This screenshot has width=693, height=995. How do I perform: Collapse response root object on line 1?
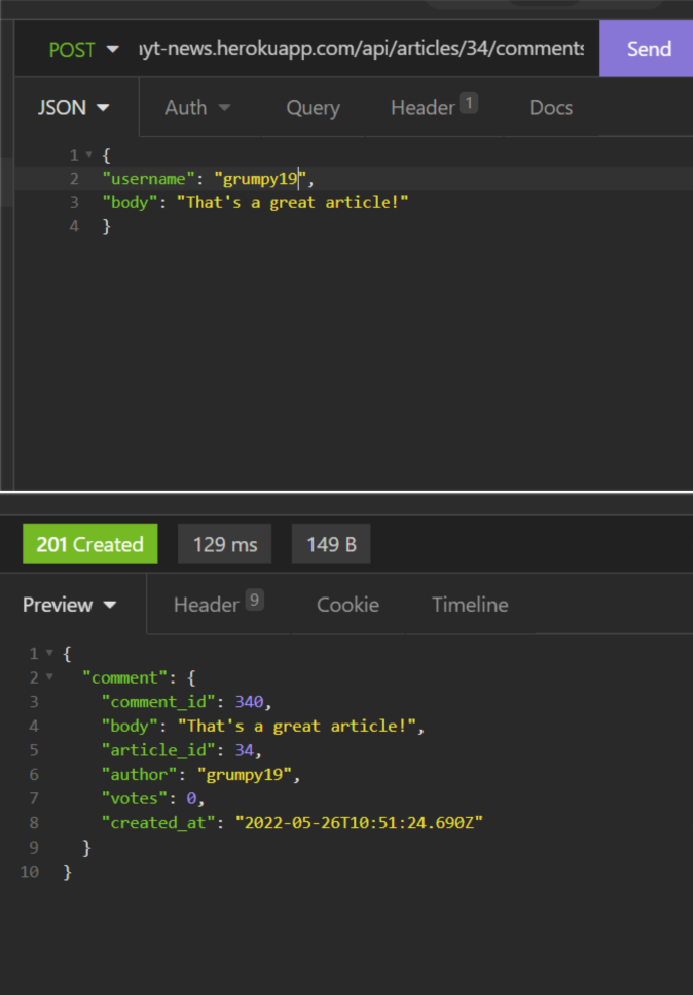pos(50,653)
